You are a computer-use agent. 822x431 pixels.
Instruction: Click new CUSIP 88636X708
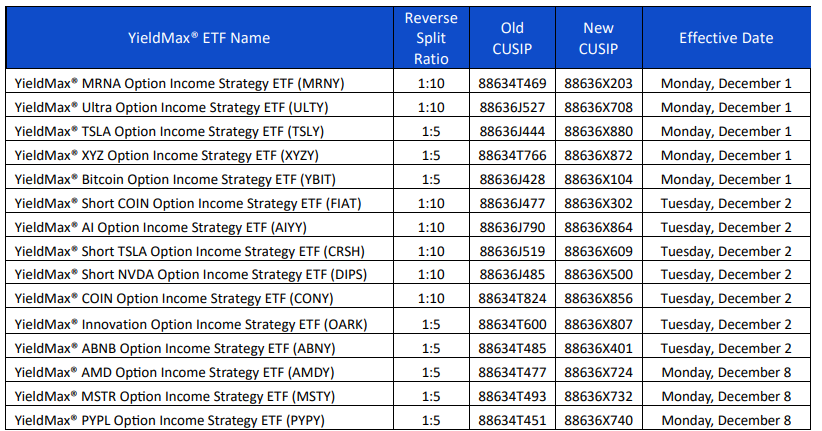pos(598,107)
